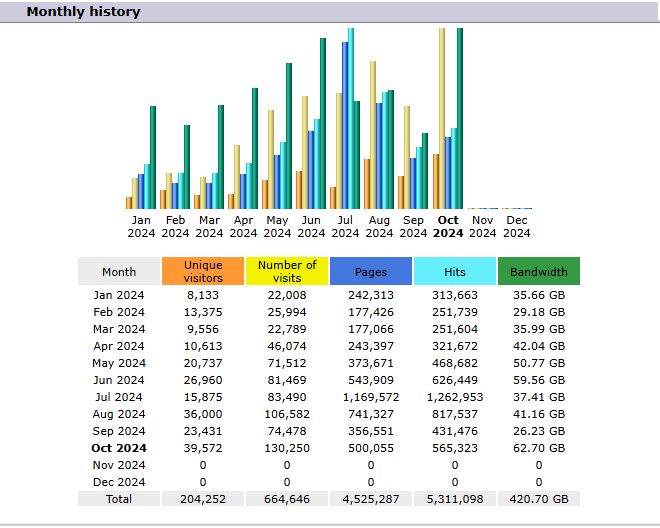Click the orange Unique visitors column header
This screenshot has height=528, width=660.
[x=203, y=271]
